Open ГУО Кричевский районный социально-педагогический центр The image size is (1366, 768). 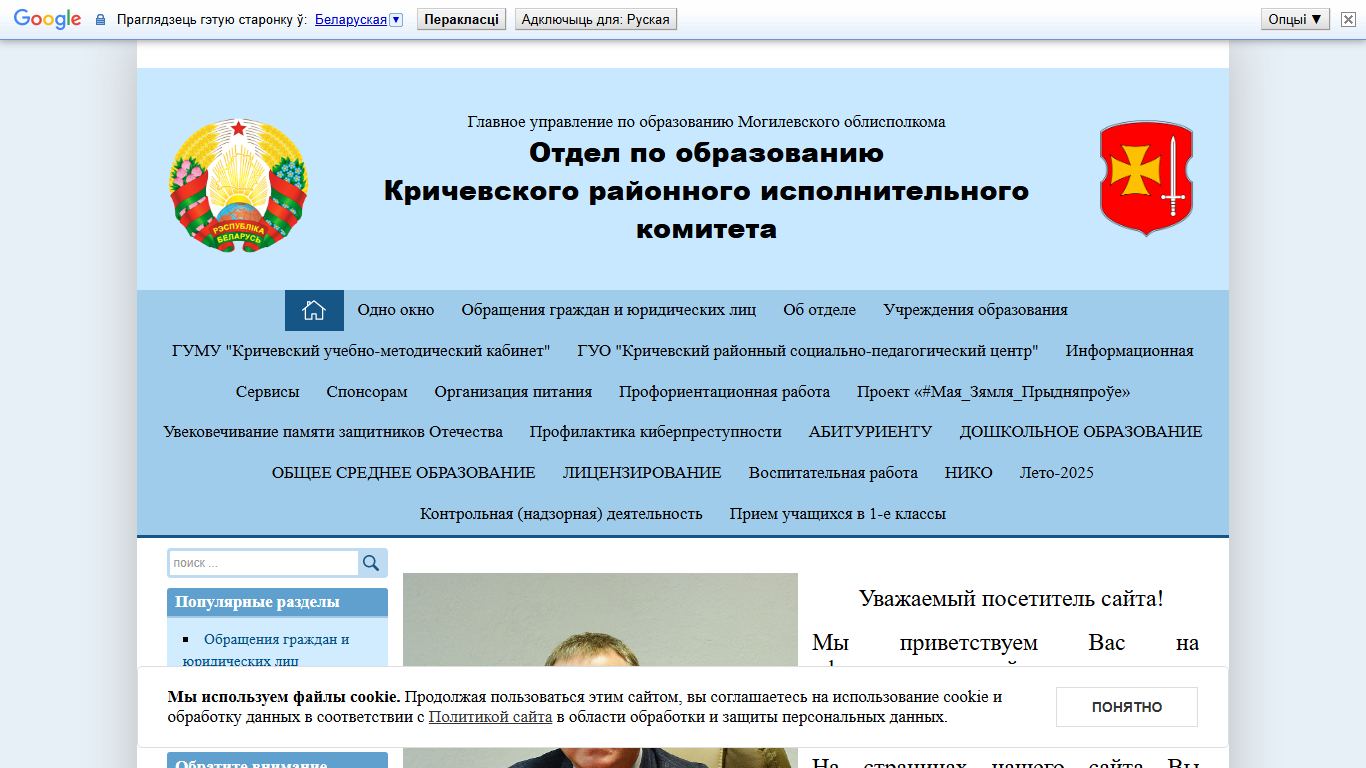coord(808,351)
